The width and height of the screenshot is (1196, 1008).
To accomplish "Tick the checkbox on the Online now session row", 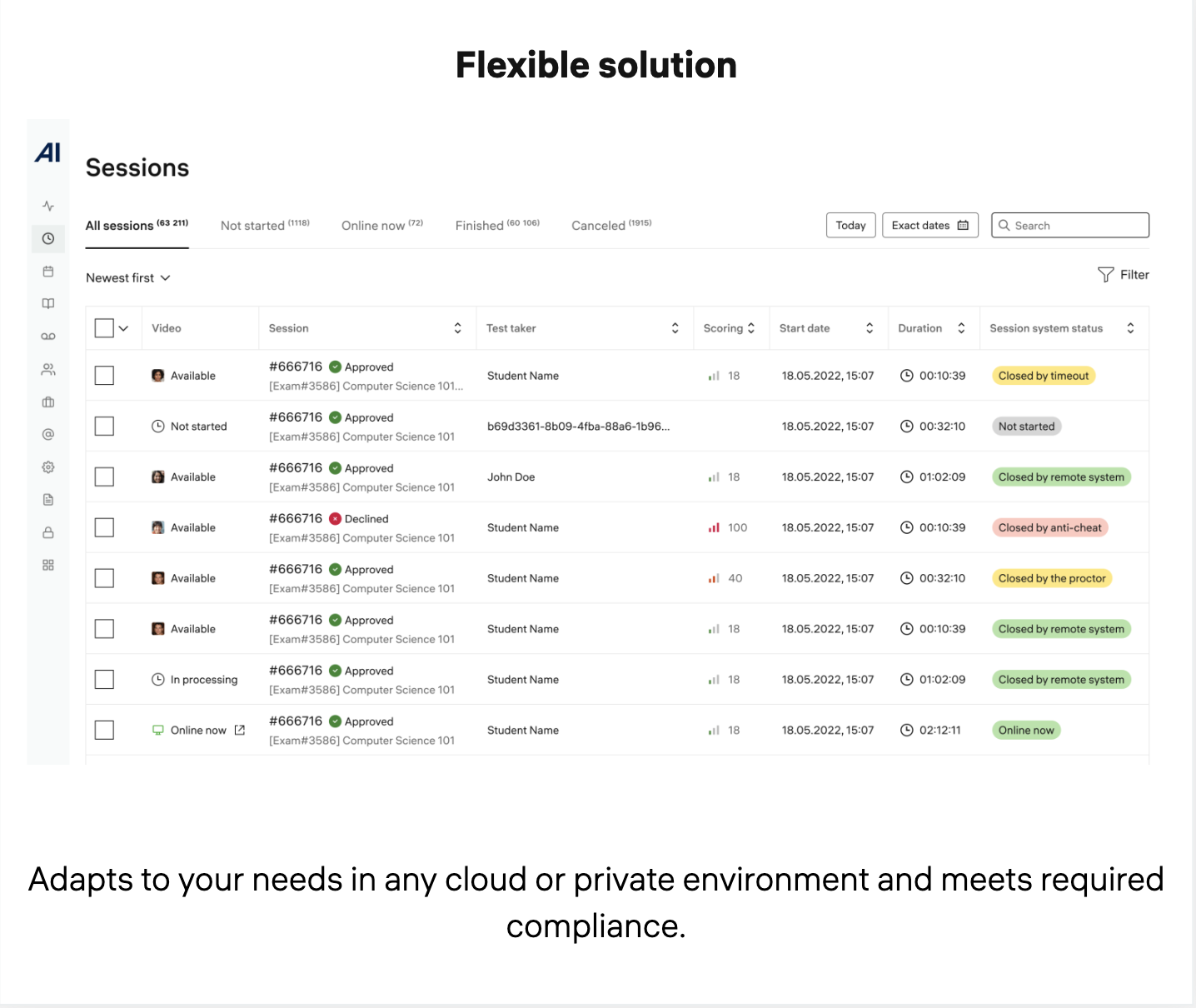I will [x=104, y=729].
